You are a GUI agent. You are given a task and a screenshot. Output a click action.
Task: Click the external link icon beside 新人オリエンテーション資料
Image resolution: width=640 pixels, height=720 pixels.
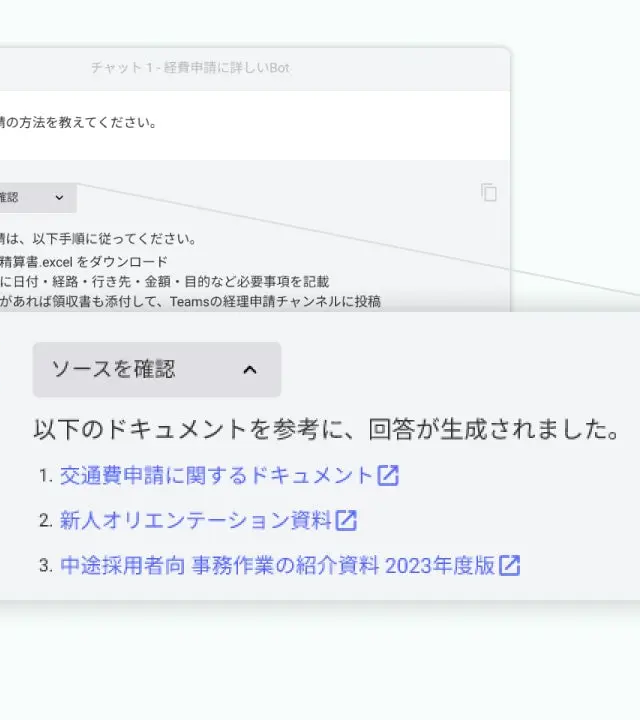click(x=346, y=520)
